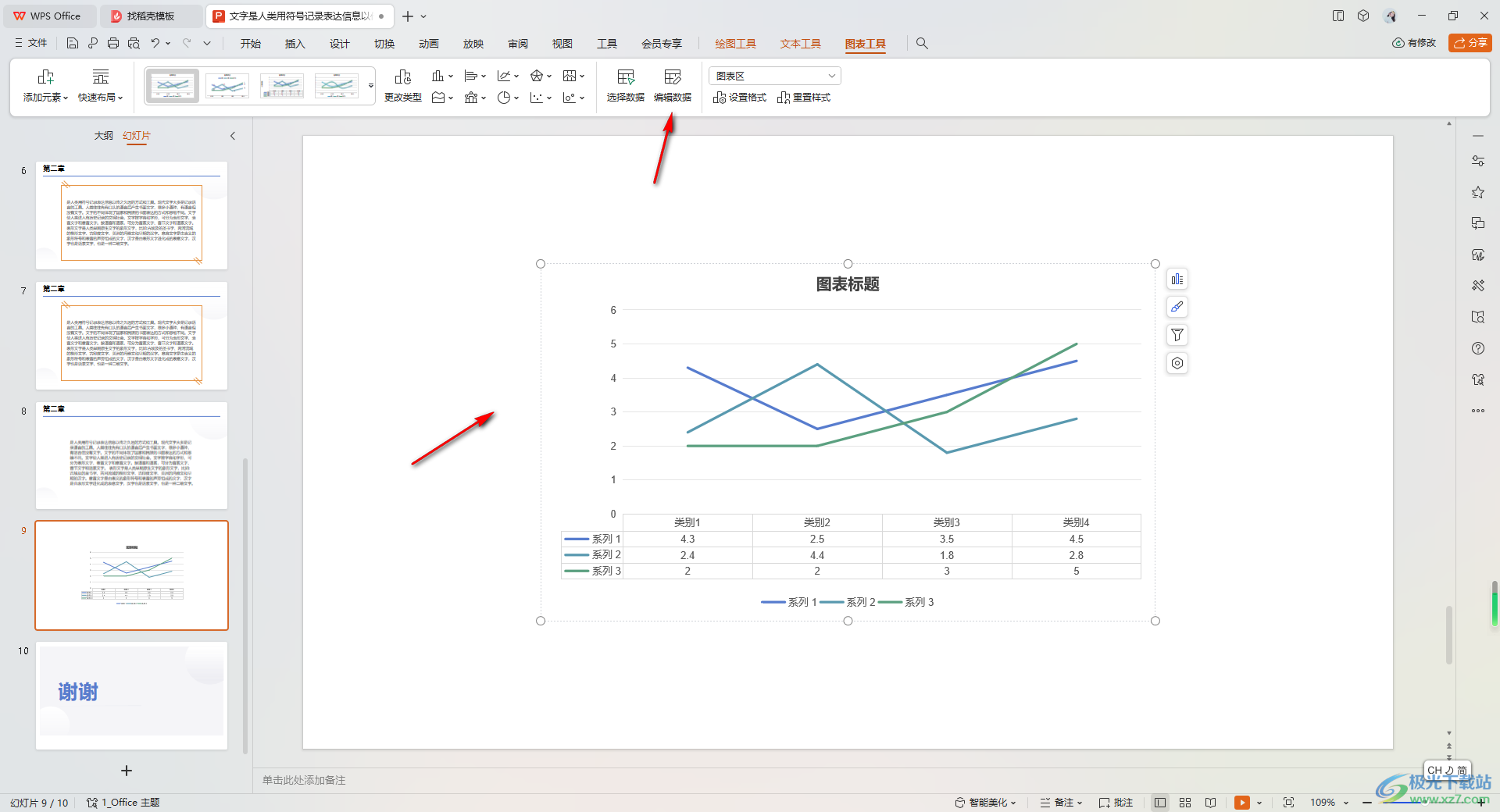Click the star icon in right sidebar
Viewport: 1500px width, 812px height.
pos(1478,192)
